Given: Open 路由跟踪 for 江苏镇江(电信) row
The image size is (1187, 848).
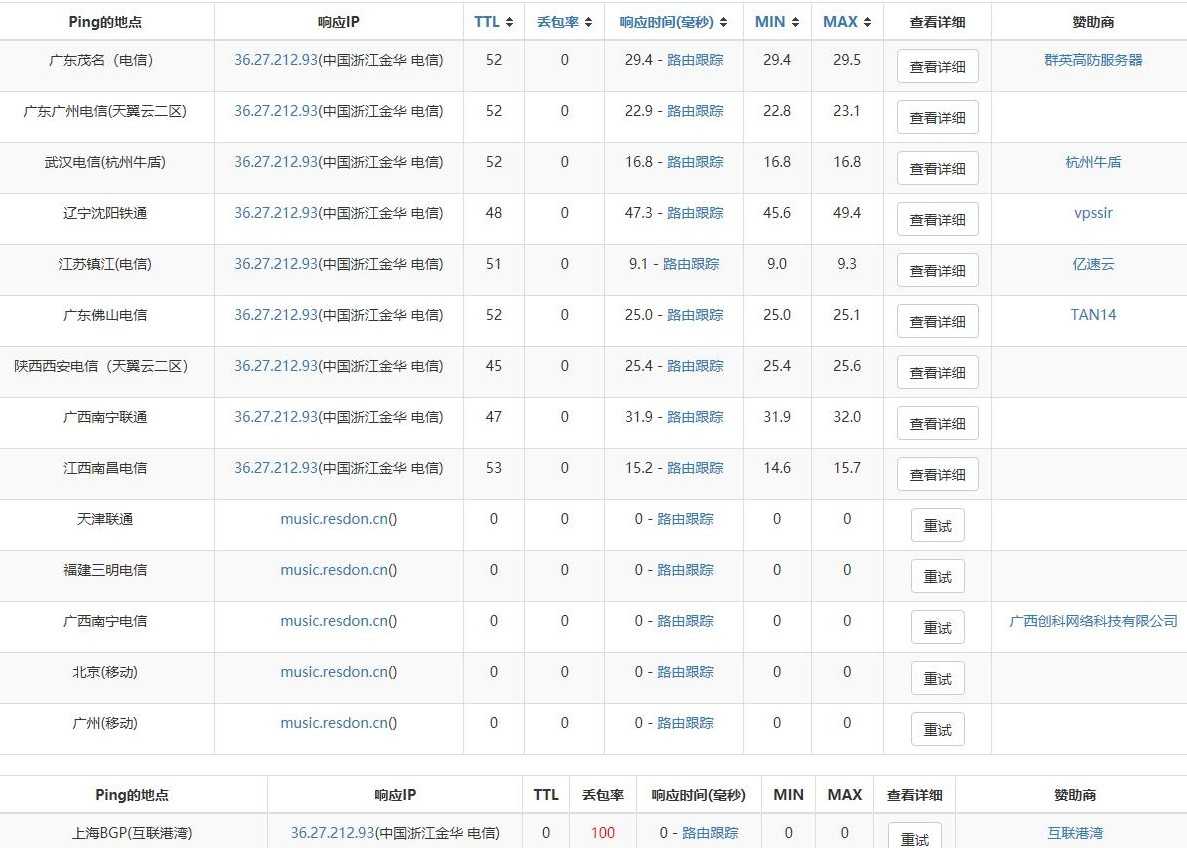Looking at the screenshot, I should pos(691,264).
